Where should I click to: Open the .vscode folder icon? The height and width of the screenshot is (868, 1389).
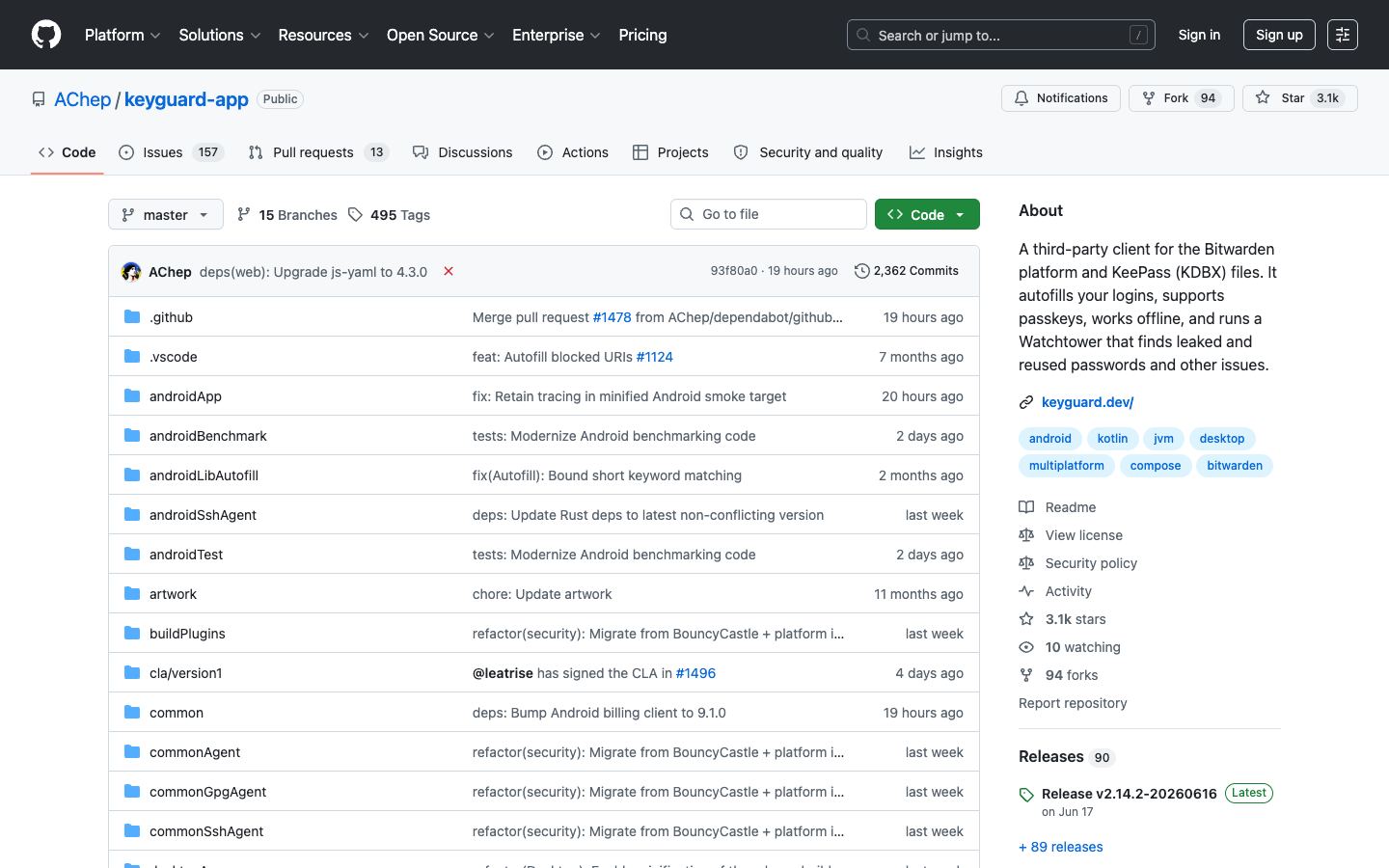[132, 356]
